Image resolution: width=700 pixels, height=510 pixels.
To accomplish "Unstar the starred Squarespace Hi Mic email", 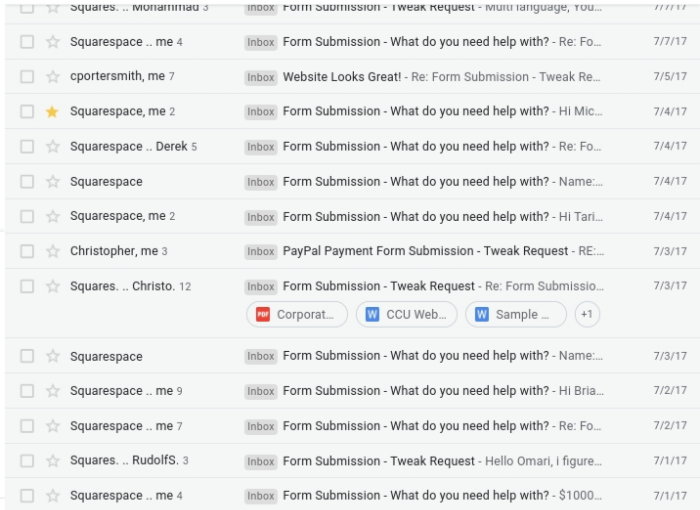I will tap(53, 112).
